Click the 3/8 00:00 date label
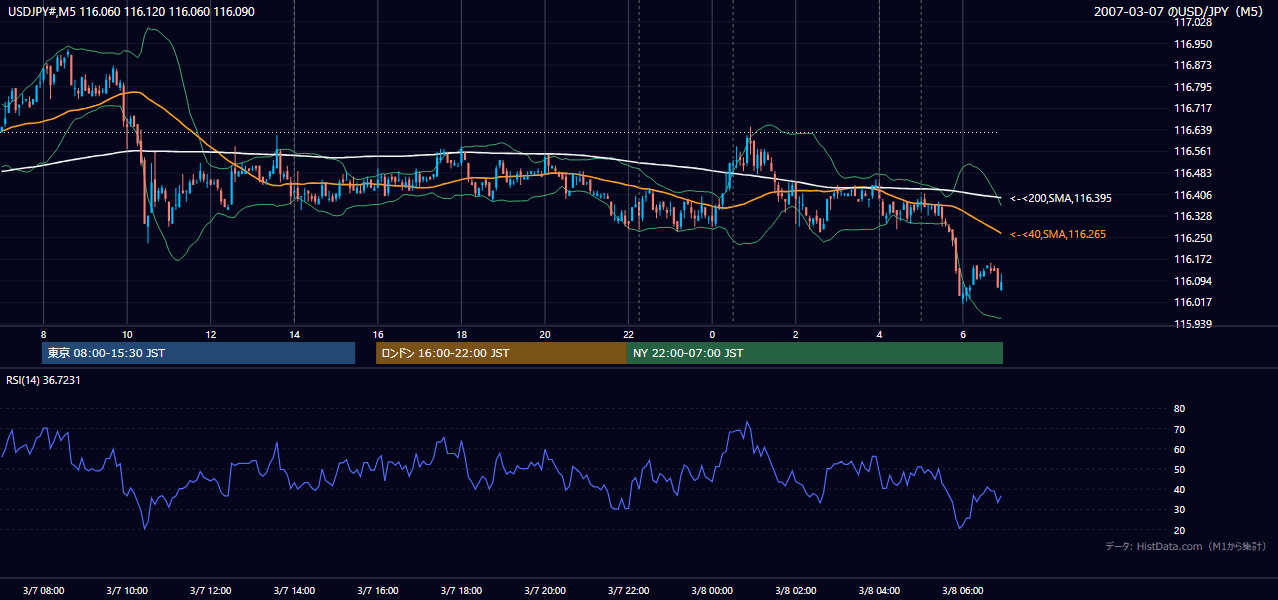 [712, 590]
